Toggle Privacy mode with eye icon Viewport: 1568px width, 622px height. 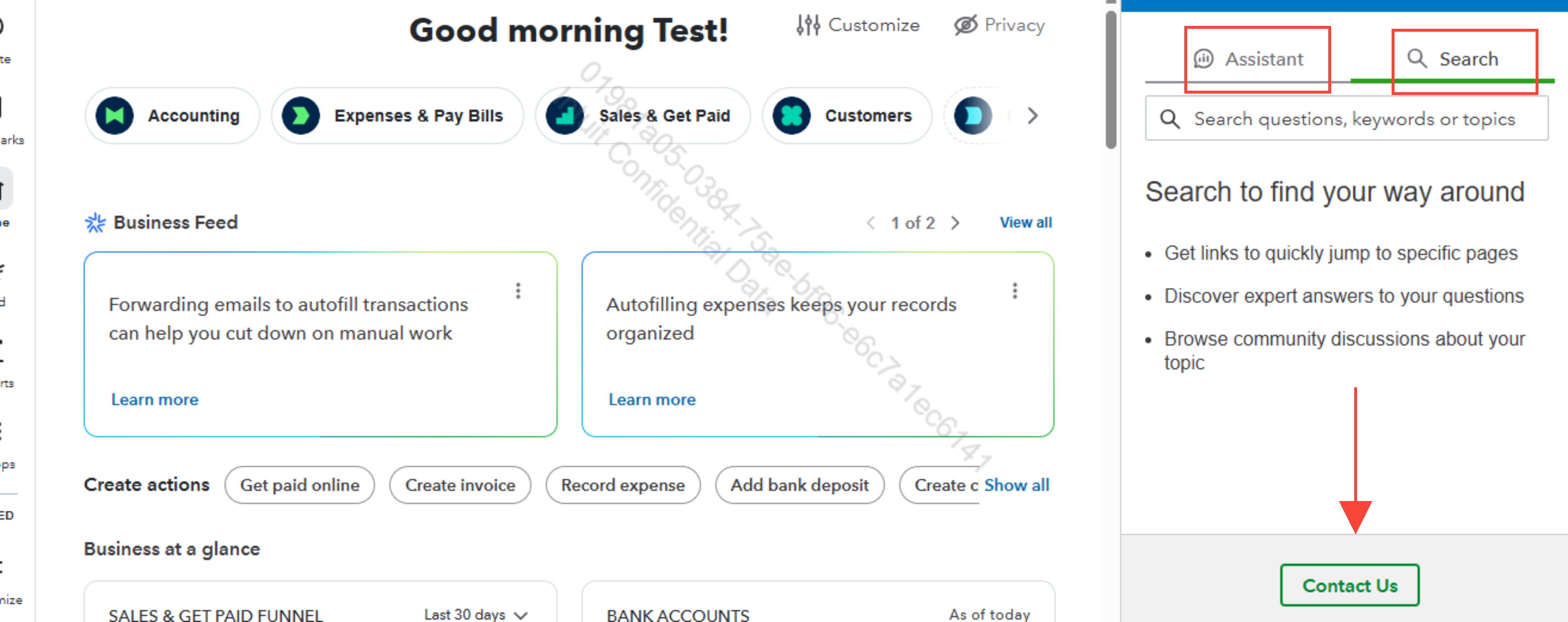coord(965,25)
